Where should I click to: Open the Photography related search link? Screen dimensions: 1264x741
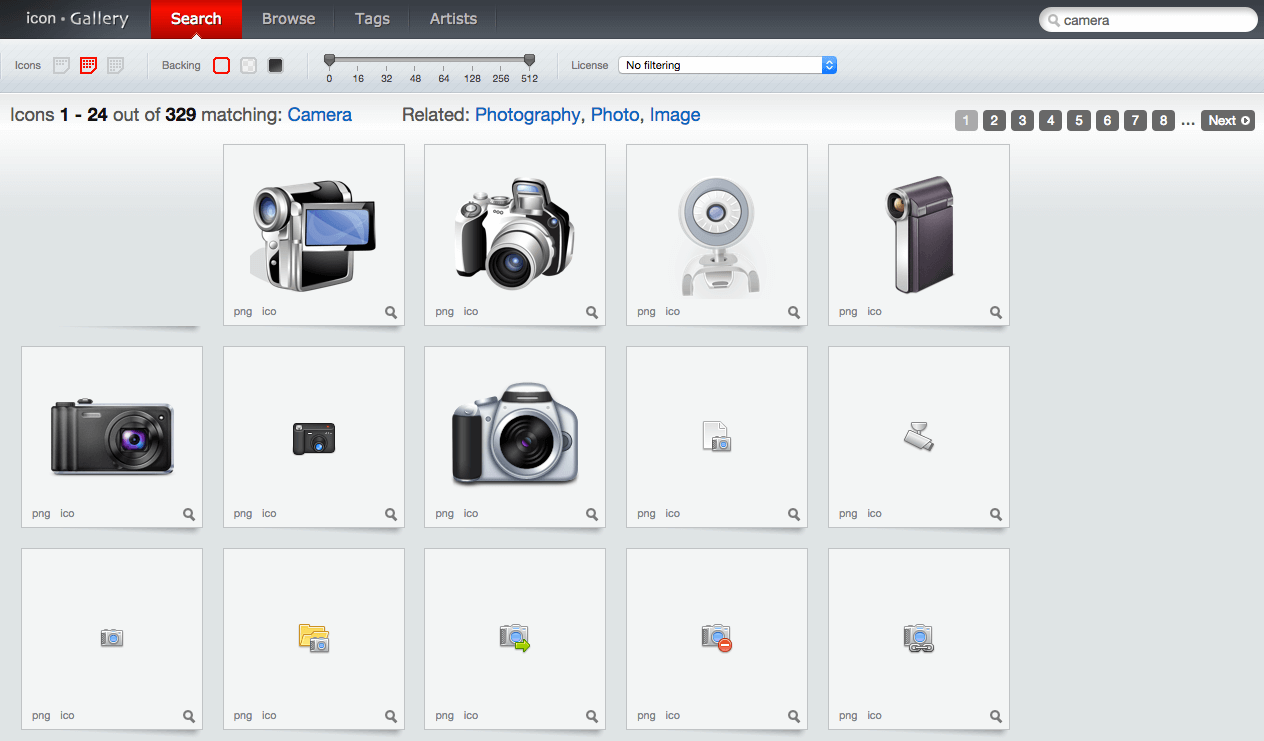527,115
